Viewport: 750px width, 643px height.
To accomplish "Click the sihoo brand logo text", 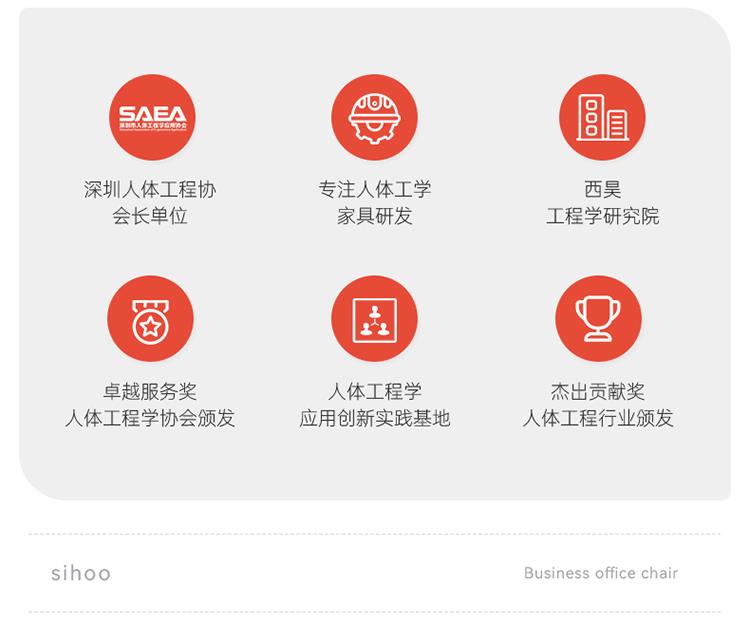I will point(81,573).
